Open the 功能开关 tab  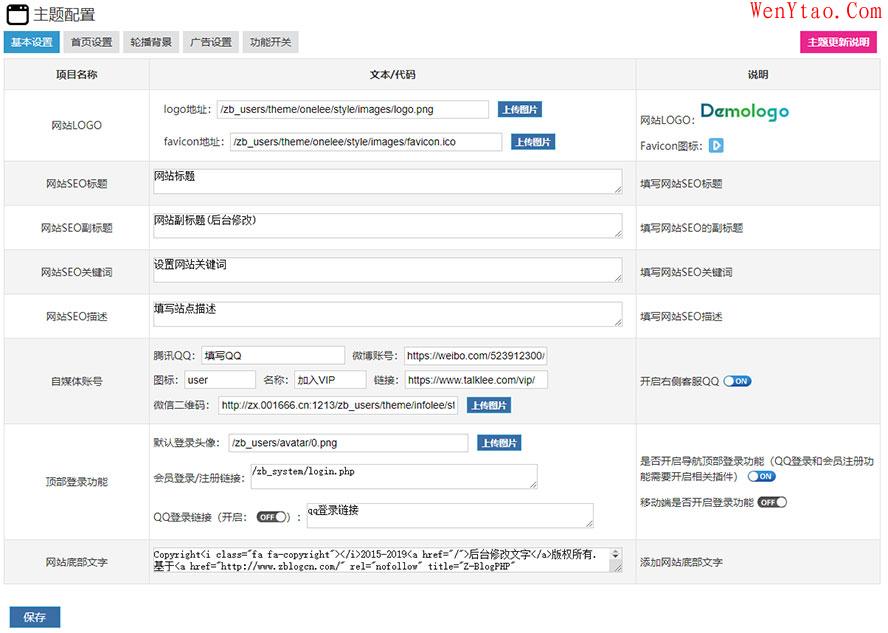(271, 42)
